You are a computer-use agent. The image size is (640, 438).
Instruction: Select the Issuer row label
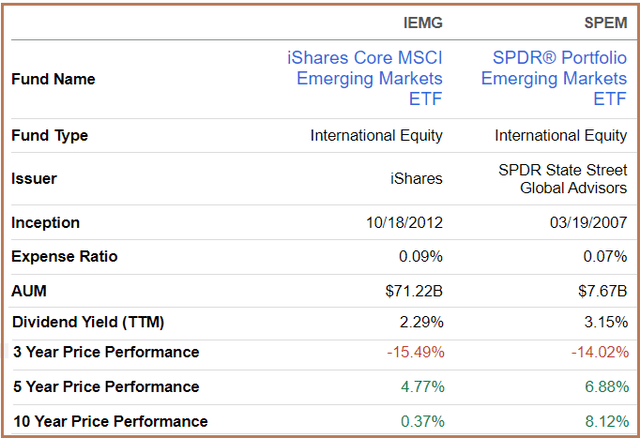pyautogui.click(x=34, y=179)
